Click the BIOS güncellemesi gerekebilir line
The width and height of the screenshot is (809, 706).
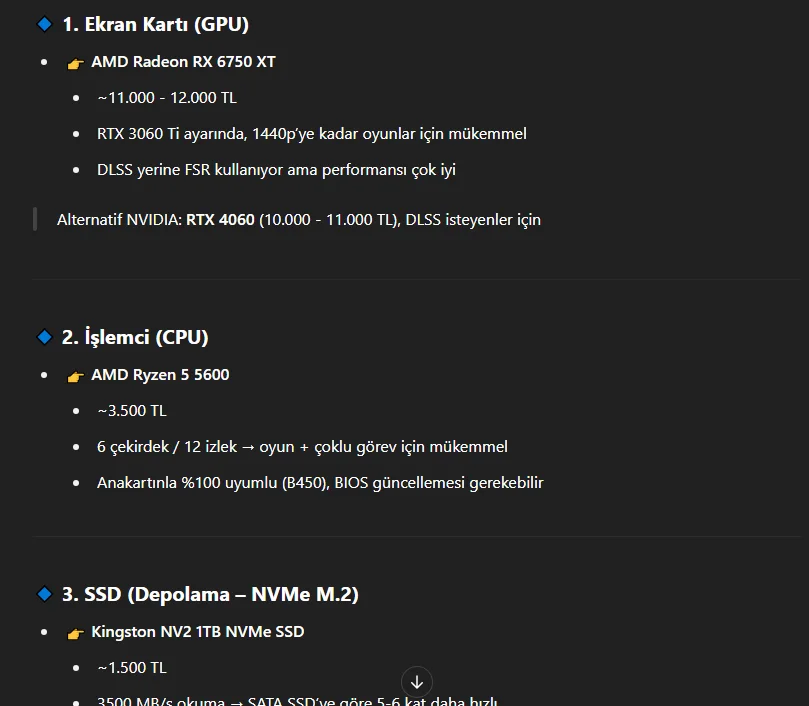point(320,483)
